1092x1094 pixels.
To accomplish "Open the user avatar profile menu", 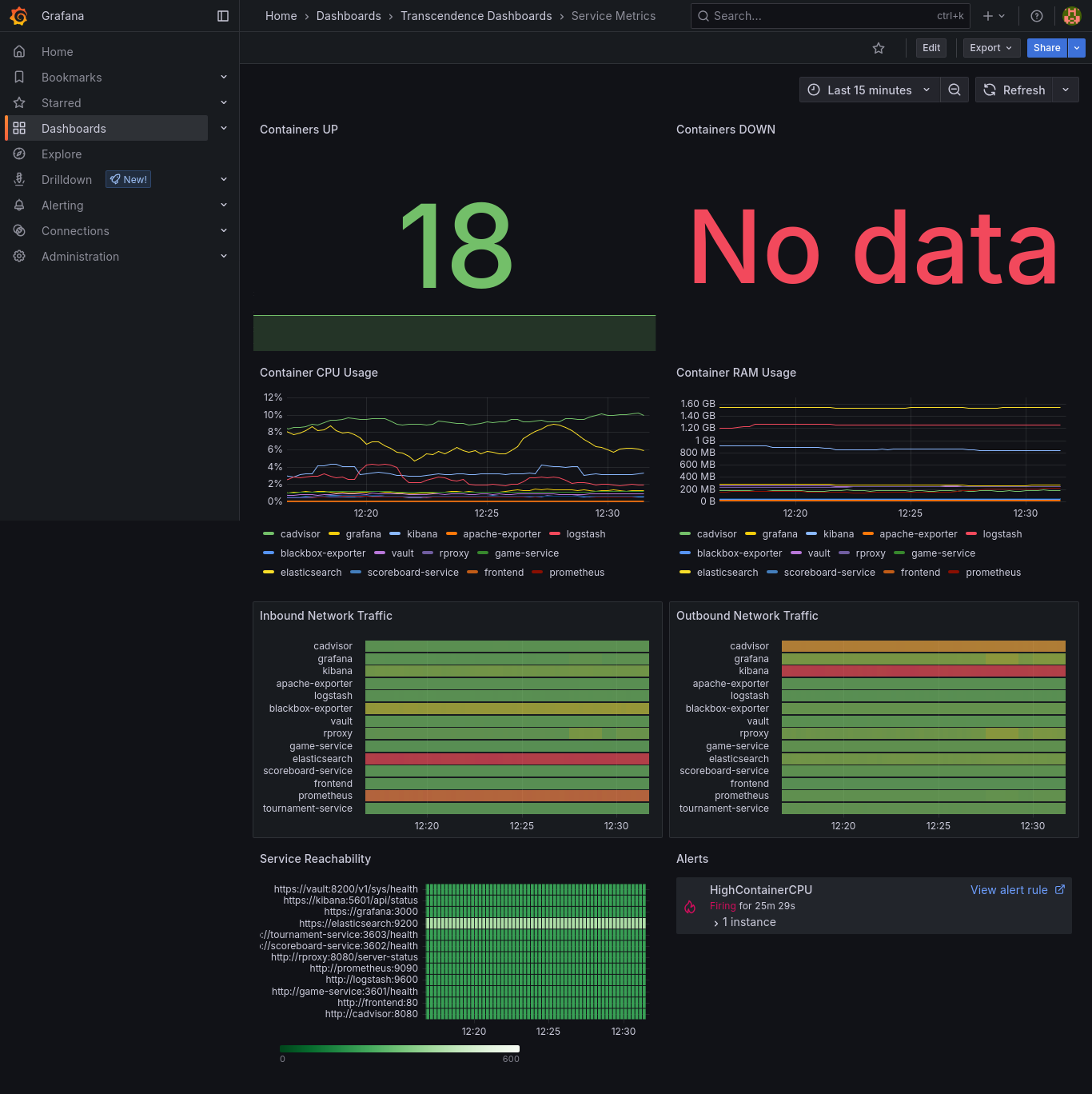I will point(1072,16).
